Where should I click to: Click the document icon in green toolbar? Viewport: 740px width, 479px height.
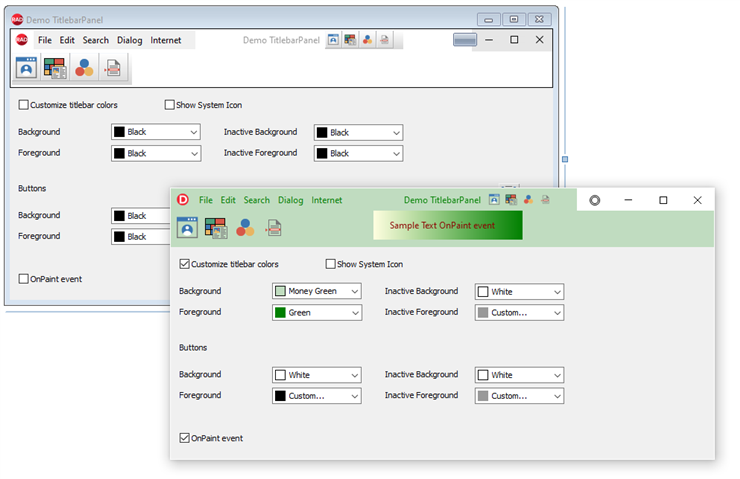tap(274, 228)
